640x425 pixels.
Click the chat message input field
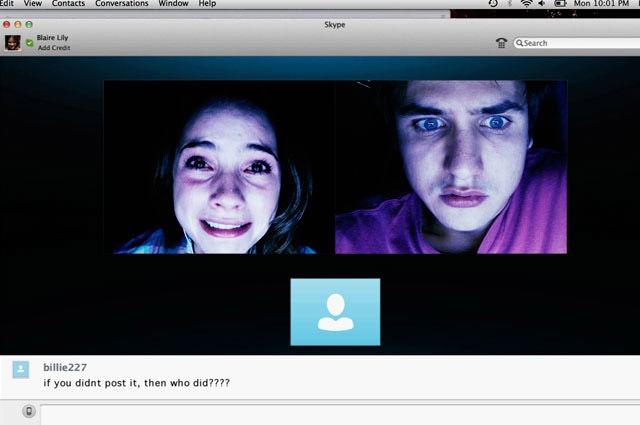[x=340, y=416]
